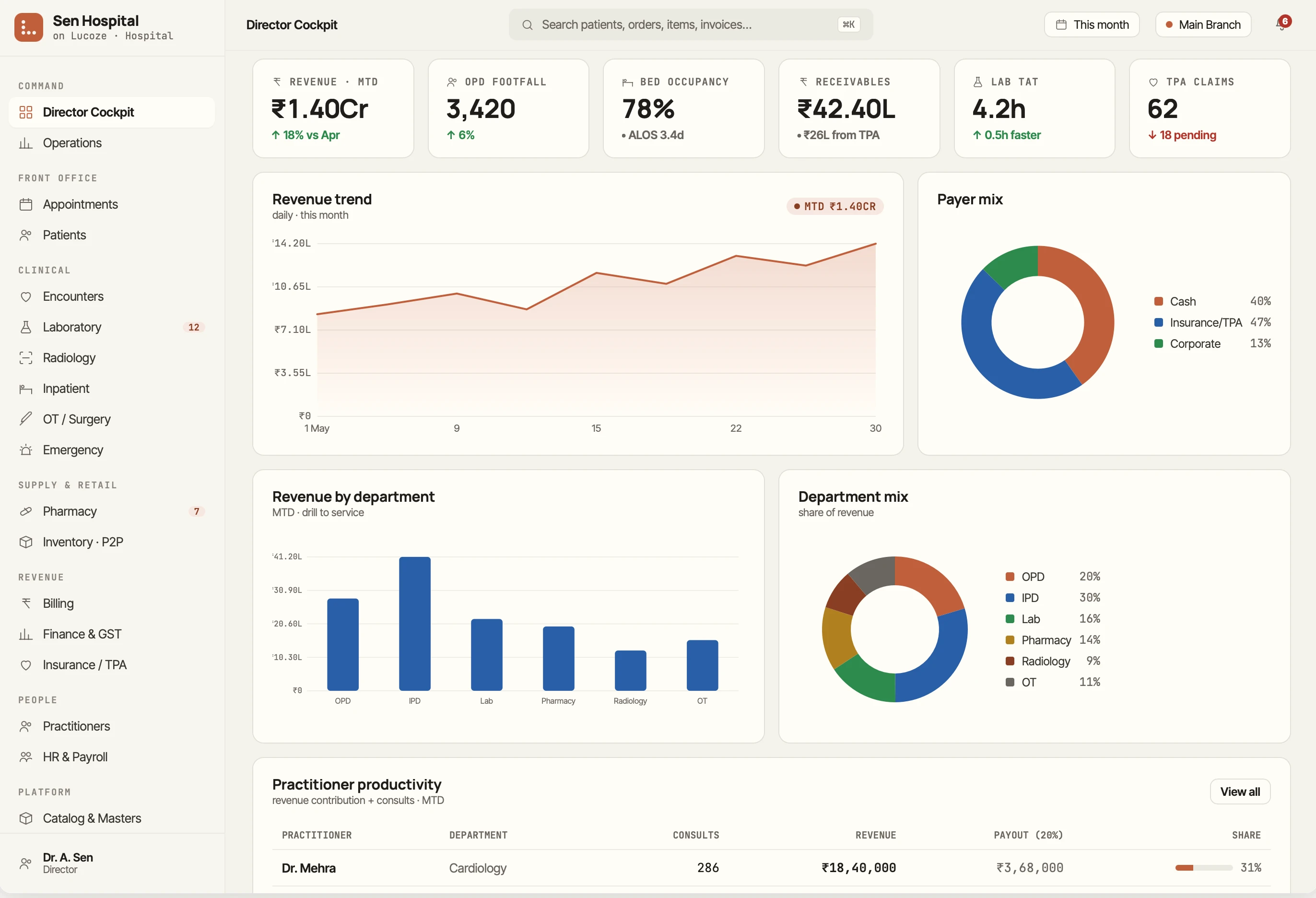
Task: Click the ⌘K shortcut badge
Action: (848, 24)
